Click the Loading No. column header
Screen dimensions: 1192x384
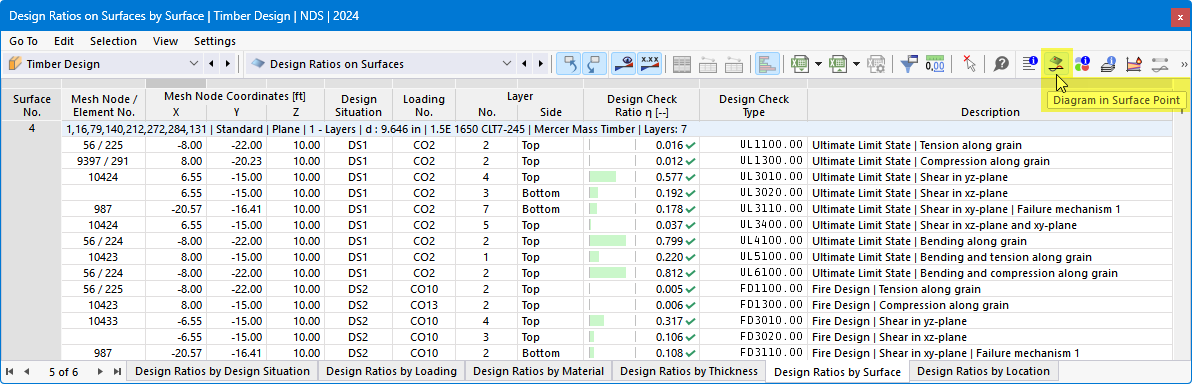tap(423, 105)
